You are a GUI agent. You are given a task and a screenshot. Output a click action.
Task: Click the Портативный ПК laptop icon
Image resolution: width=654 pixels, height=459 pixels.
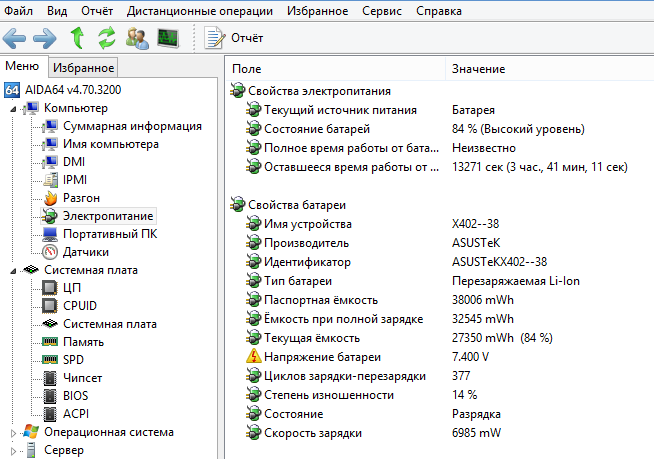pos(50,234)
